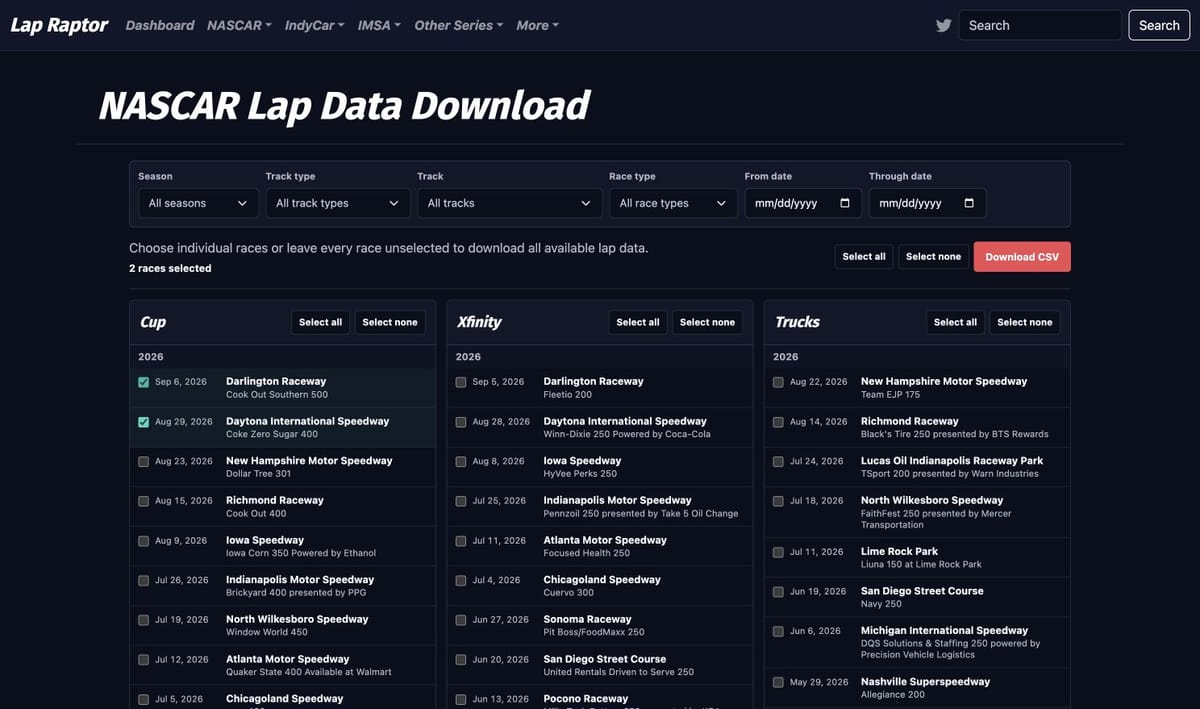Check Iowa Corn 350 race checkbox
This screenshot has width=1200, height=709.
144,541
